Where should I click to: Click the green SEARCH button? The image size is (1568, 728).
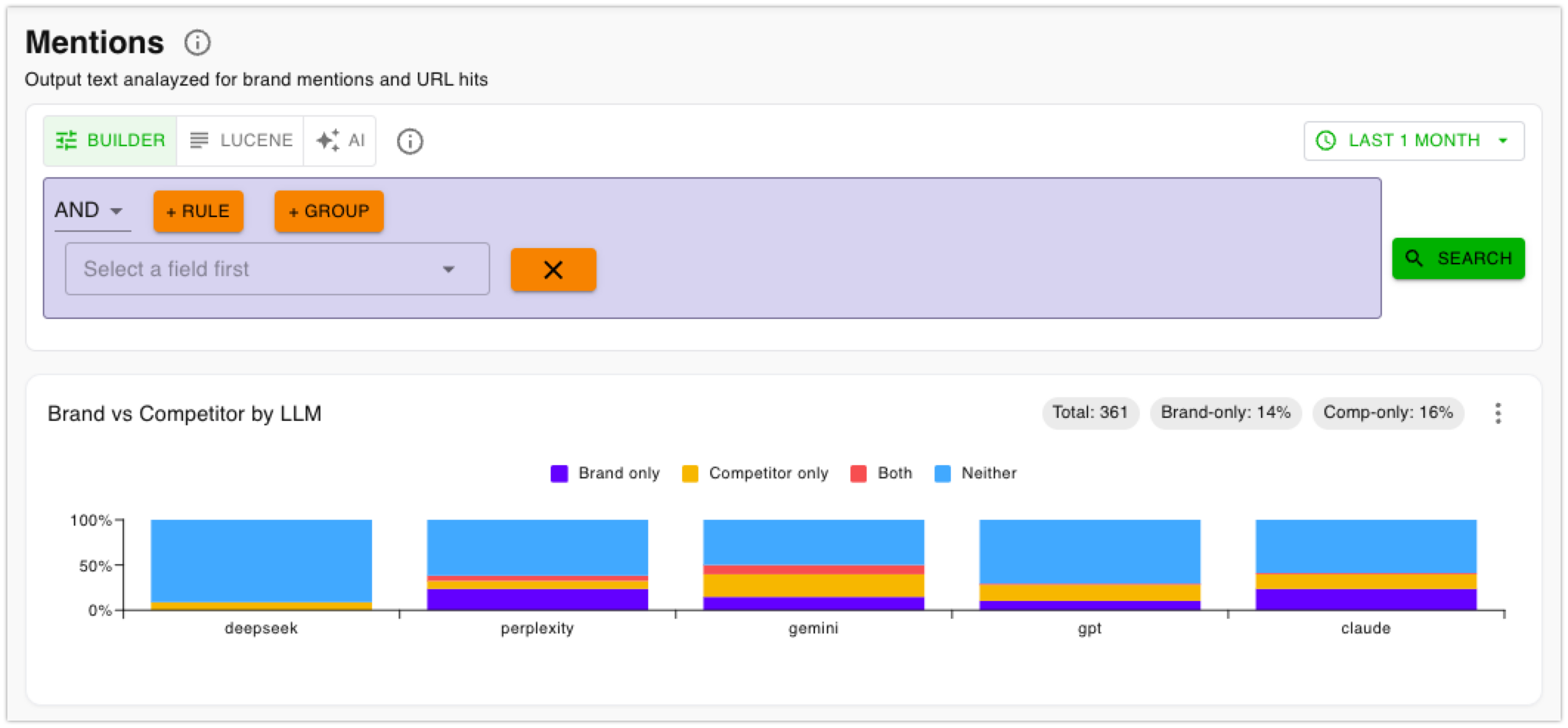pos(1458,258)
